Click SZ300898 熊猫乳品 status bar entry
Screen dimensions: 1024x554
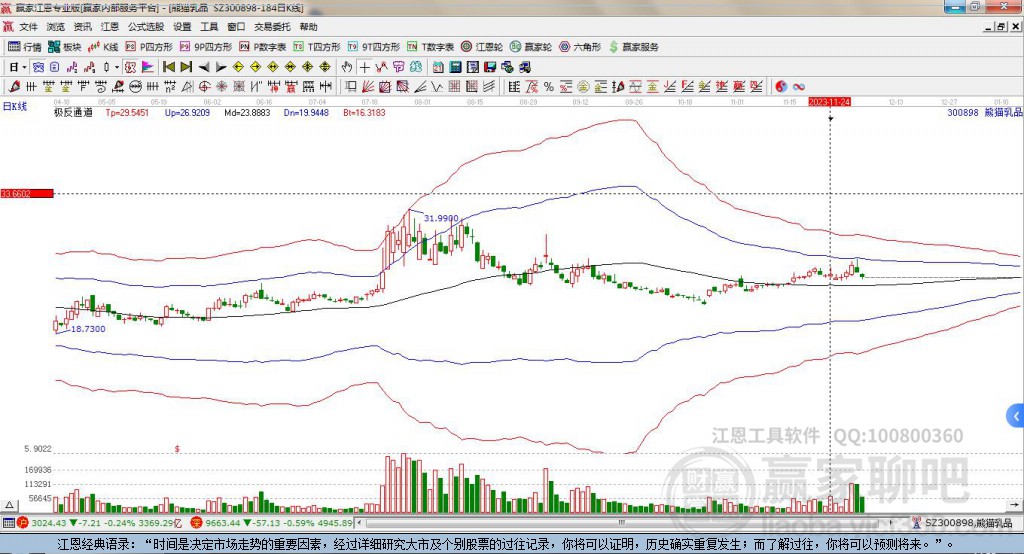point(962,523)
